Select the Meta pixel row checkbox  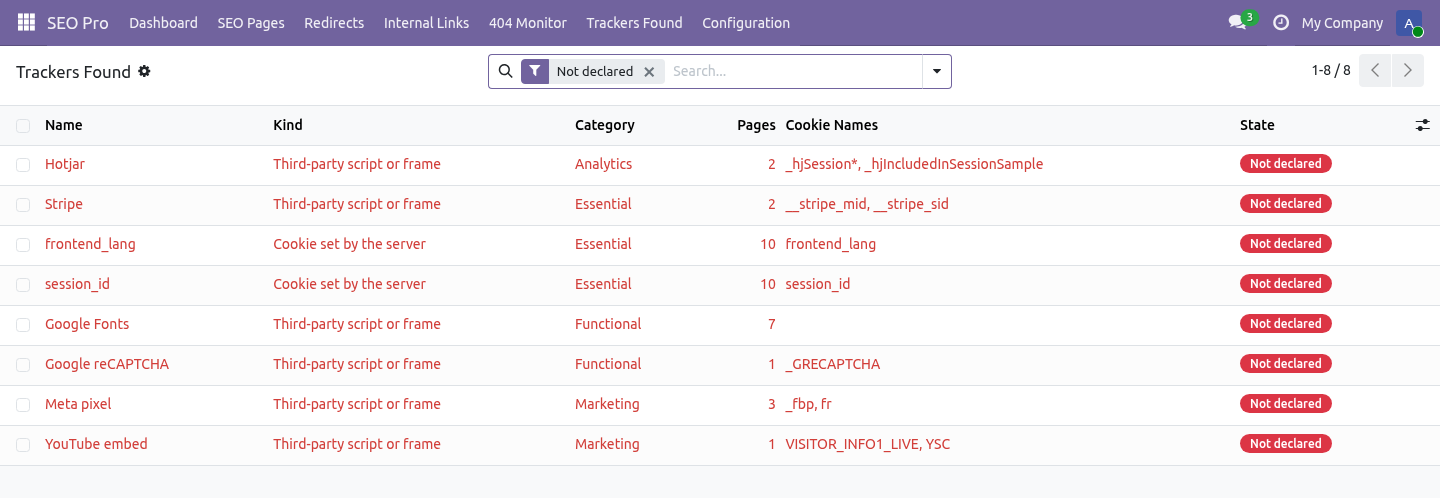pos(23,404)
